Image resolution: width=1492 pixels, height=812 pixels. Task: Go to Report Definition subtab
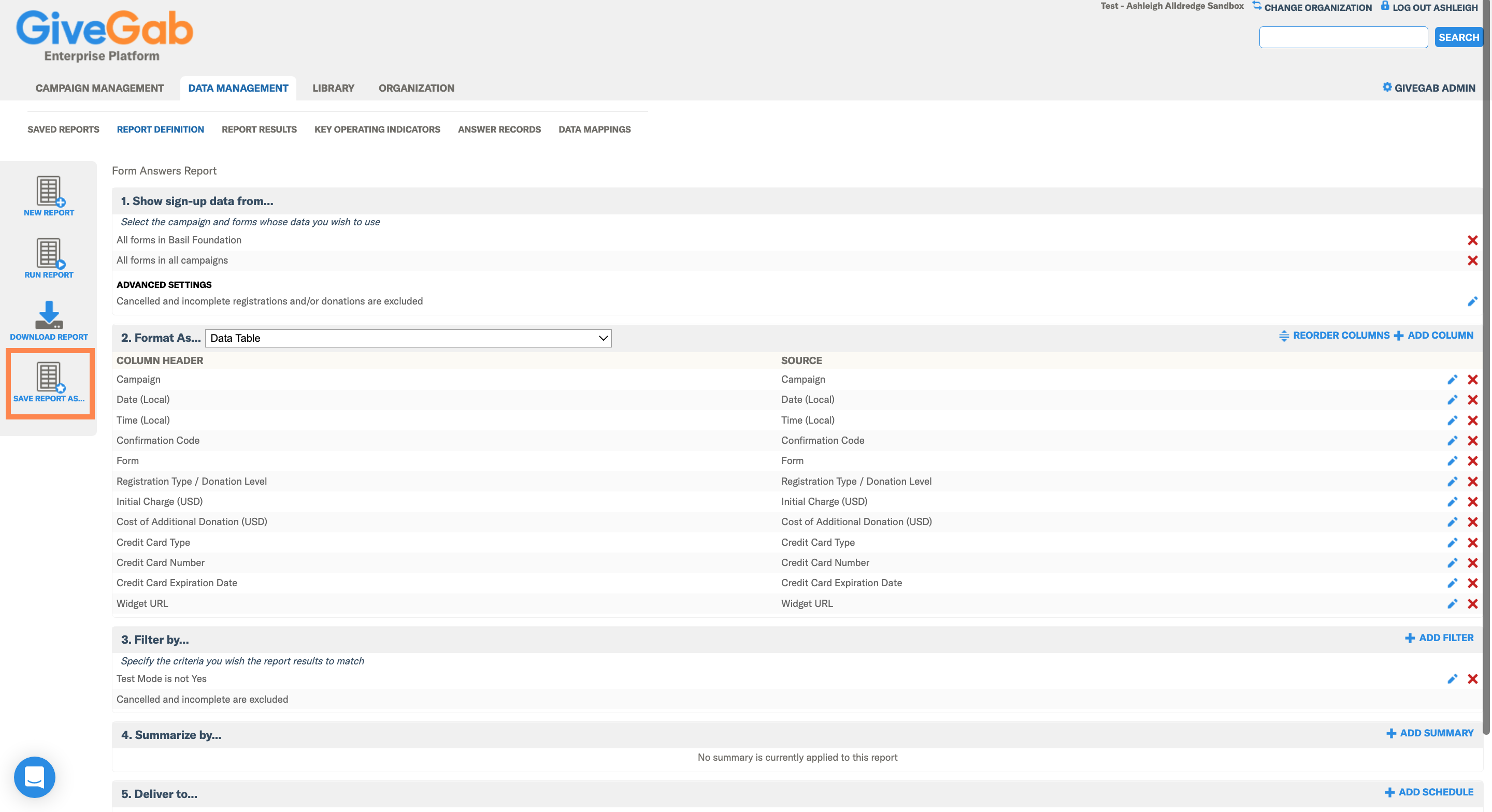click(161, 129)
